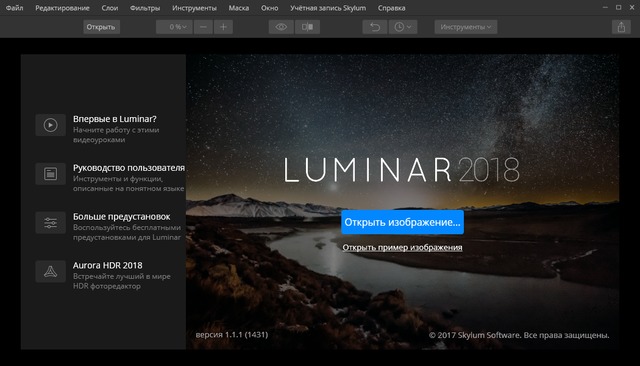
Task: Click the версия 1.1.1 (1431) text
Action: coord(232,335)
